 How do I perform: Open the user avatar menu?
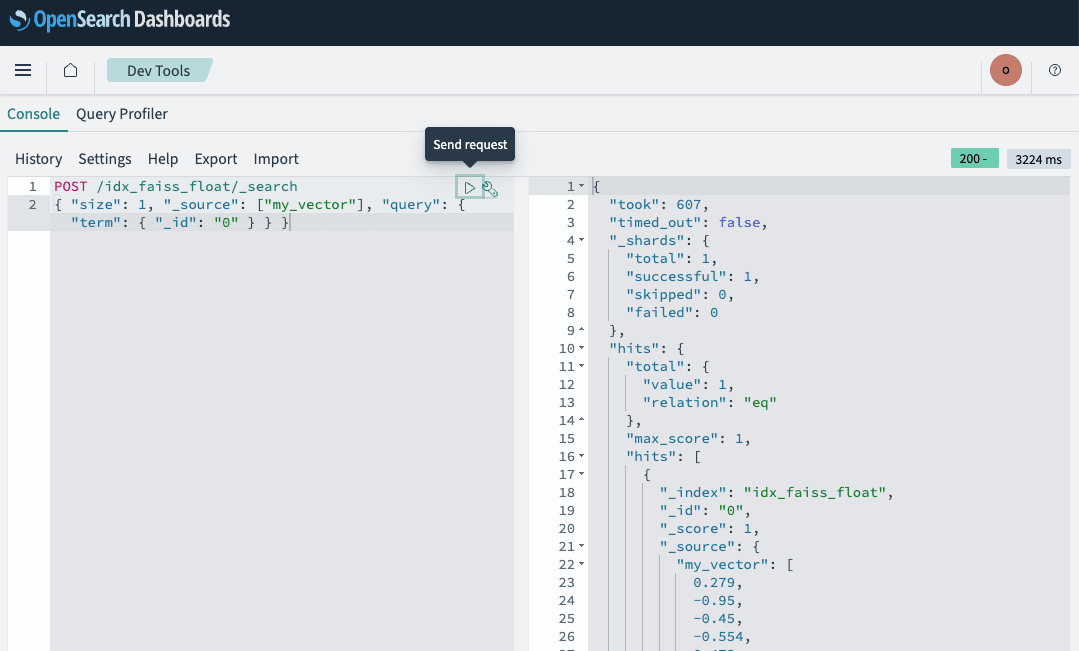click(1005, 70)
